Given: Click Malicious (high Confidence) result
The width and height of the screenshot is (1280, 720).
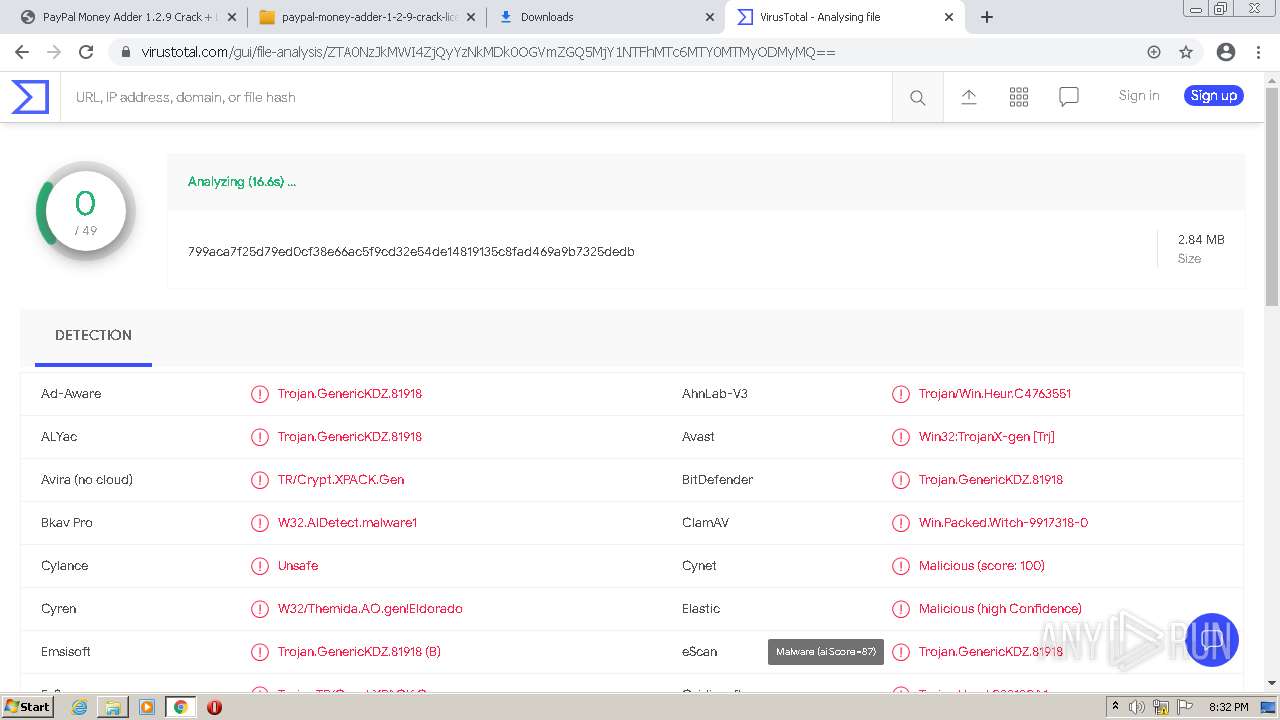Looking at the screenshot, I should [1000, 608].
